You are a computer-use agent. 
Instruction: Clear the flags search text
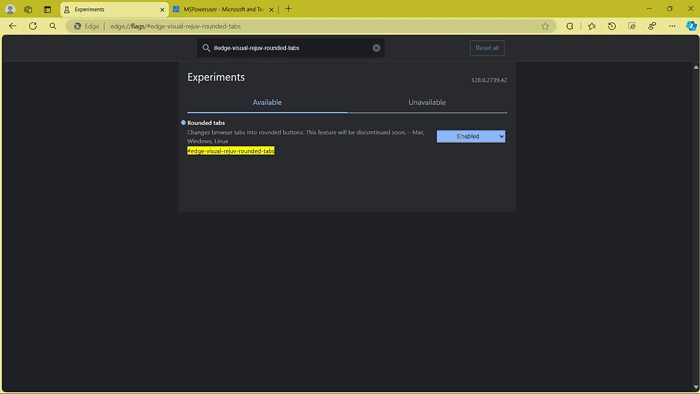[376, 48]
